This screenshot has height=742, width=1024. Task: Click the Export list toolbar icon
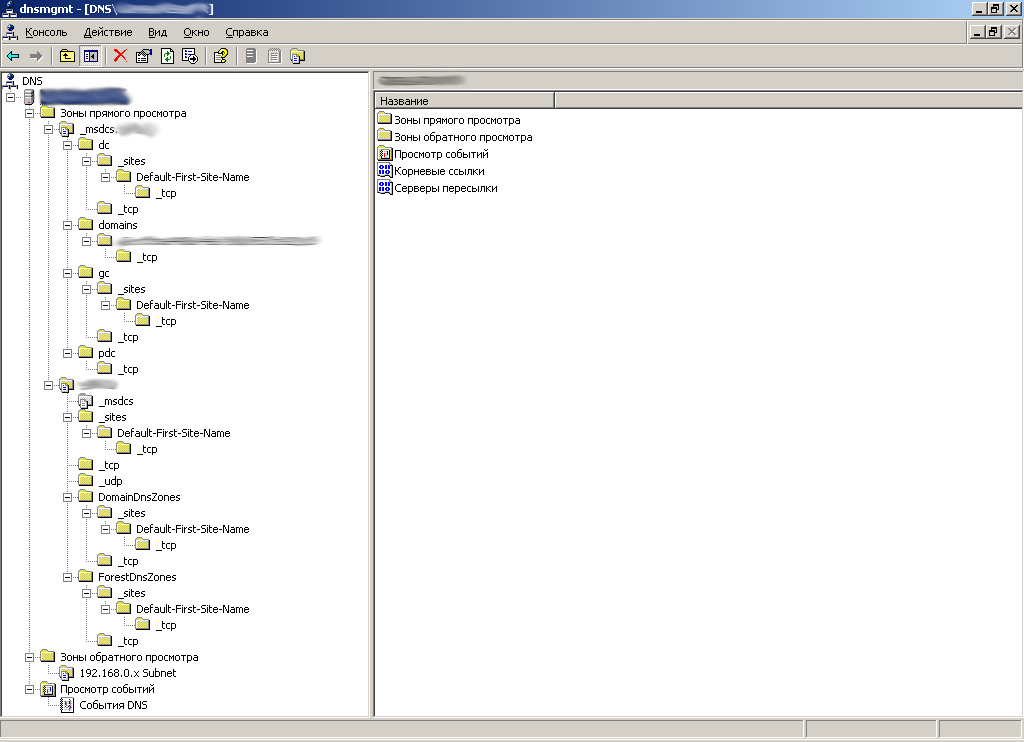coord(190,56)
